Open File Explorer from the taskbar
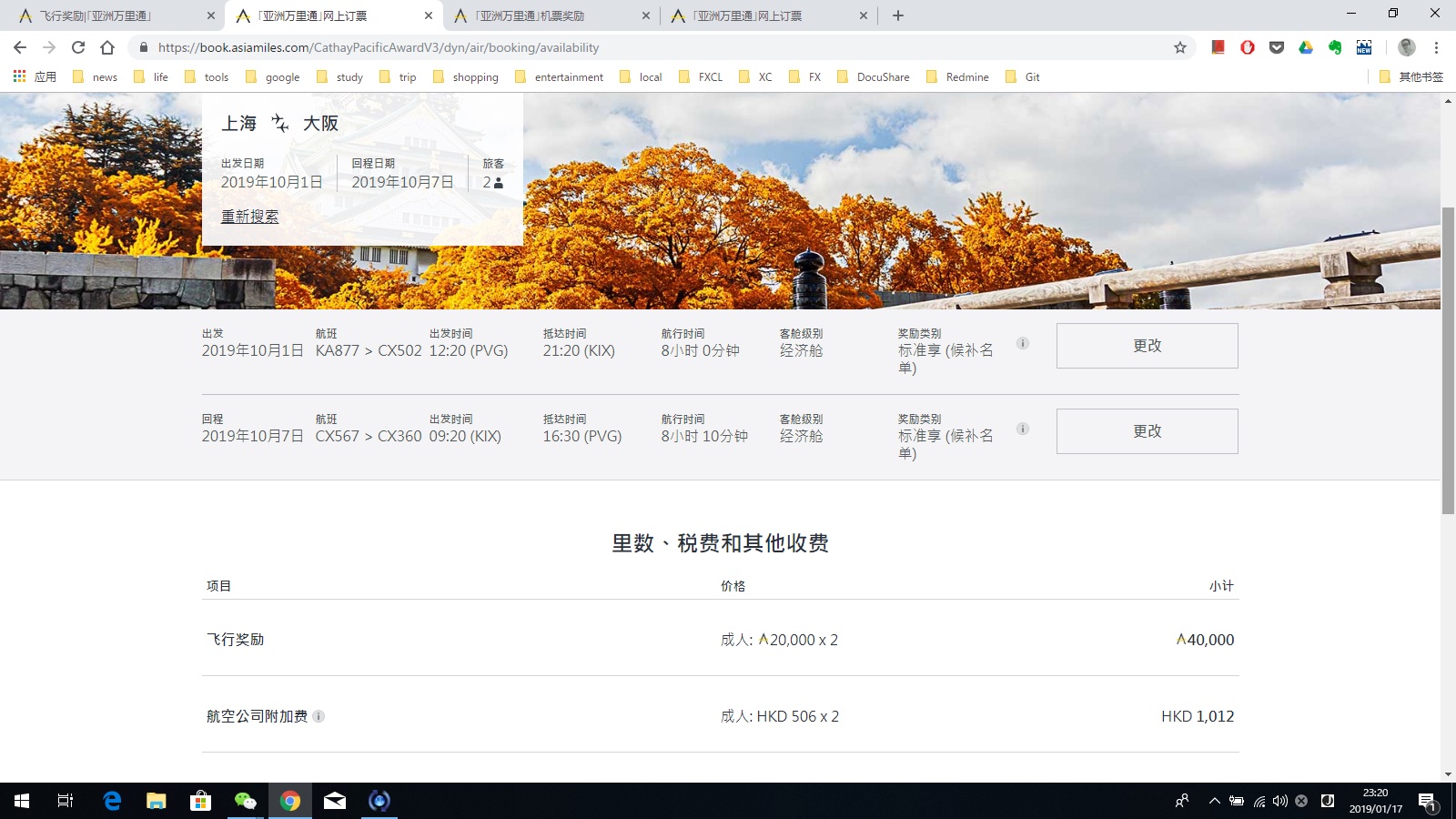This screenshot has height=819, width=1456. [157, 801]
